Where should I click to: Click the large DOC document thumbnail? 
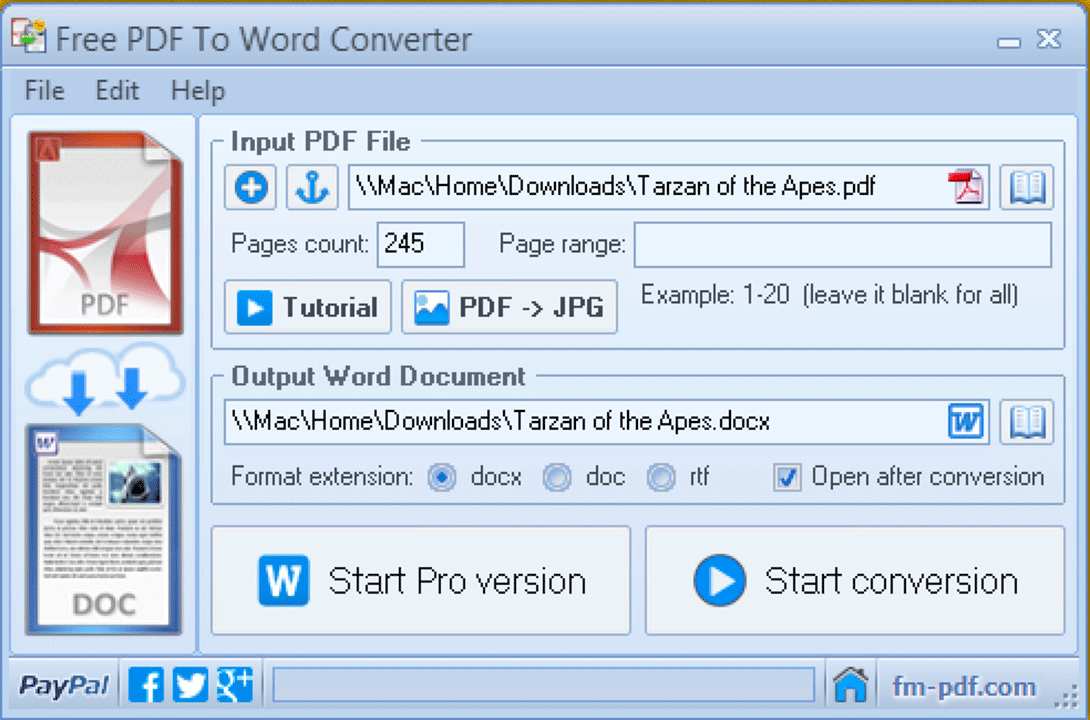104,530
